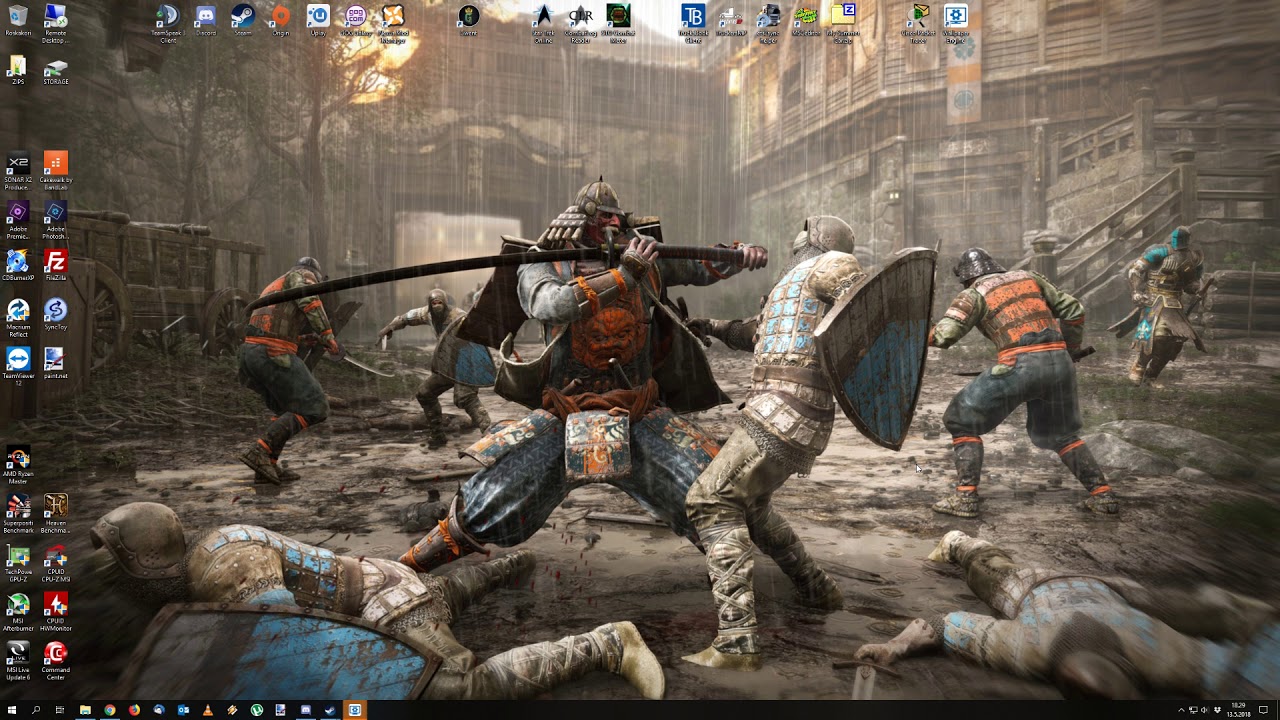1280x720 pixels.
Task: Open the TeamViewer 12 shortcut
Action: point(18,362)
